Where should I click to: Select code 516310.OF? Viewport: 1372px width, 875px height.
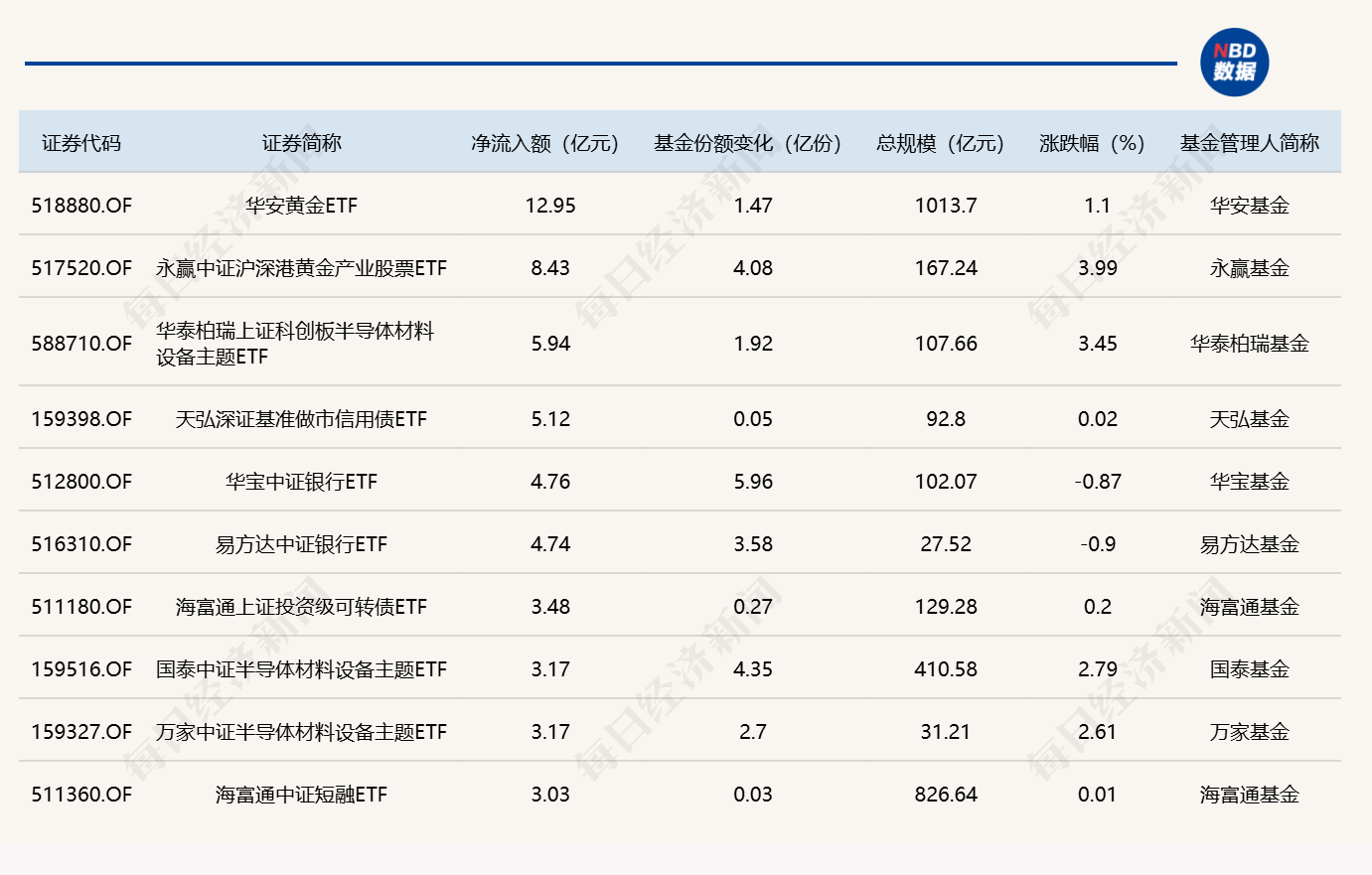[81, 544]
